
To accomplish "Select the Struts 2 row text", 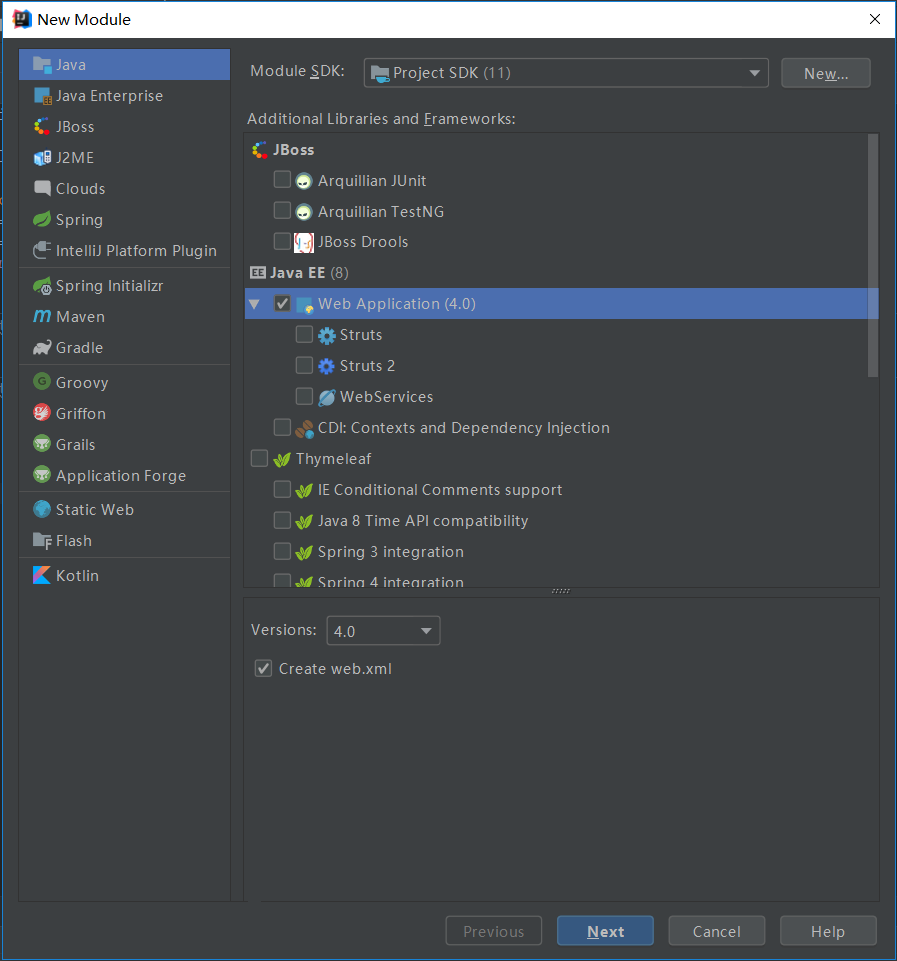I will (x=367, y=366).
